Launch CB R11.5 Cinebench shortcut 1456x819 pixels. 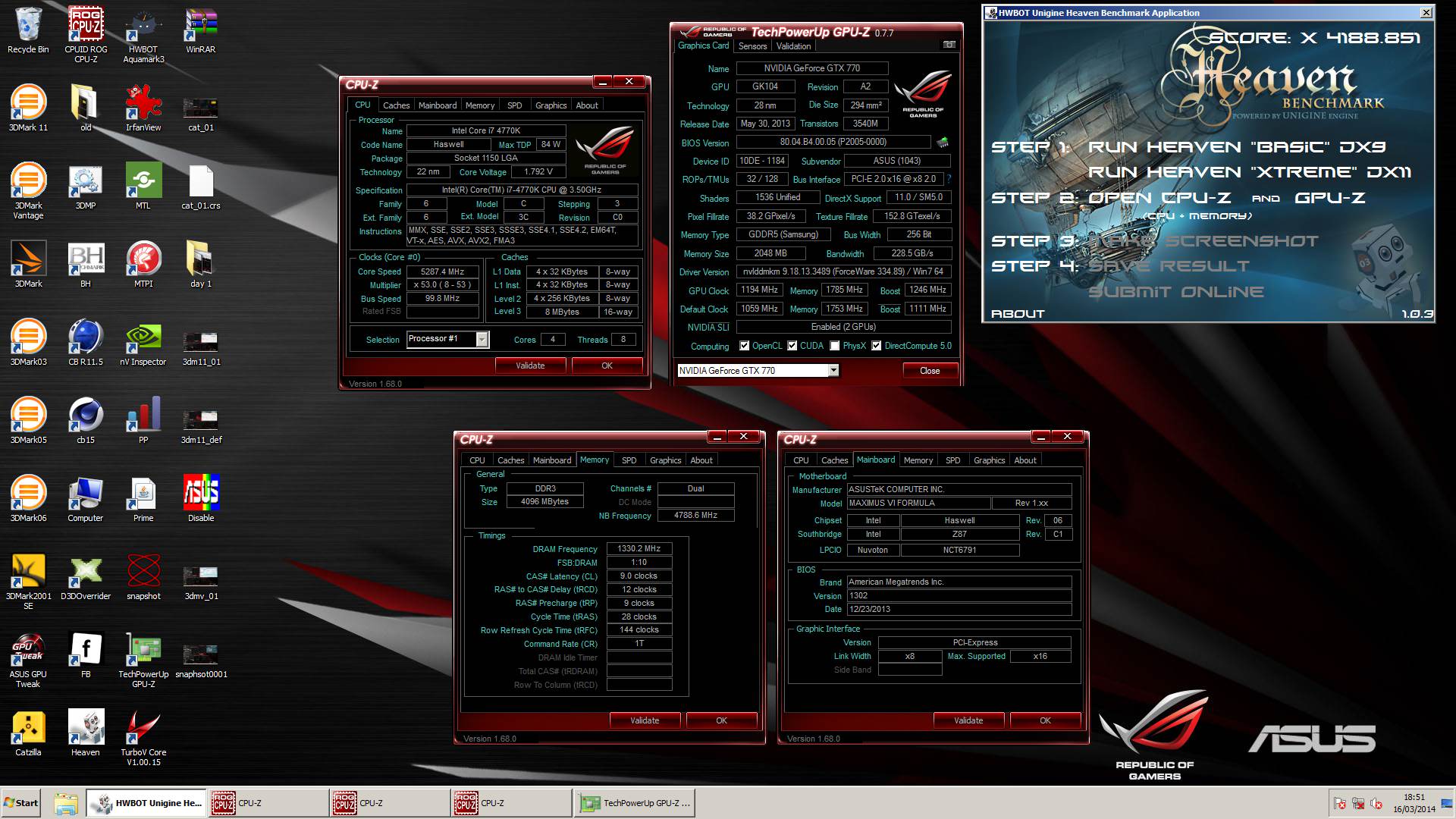pyautogui.click(x=86, y=343)
